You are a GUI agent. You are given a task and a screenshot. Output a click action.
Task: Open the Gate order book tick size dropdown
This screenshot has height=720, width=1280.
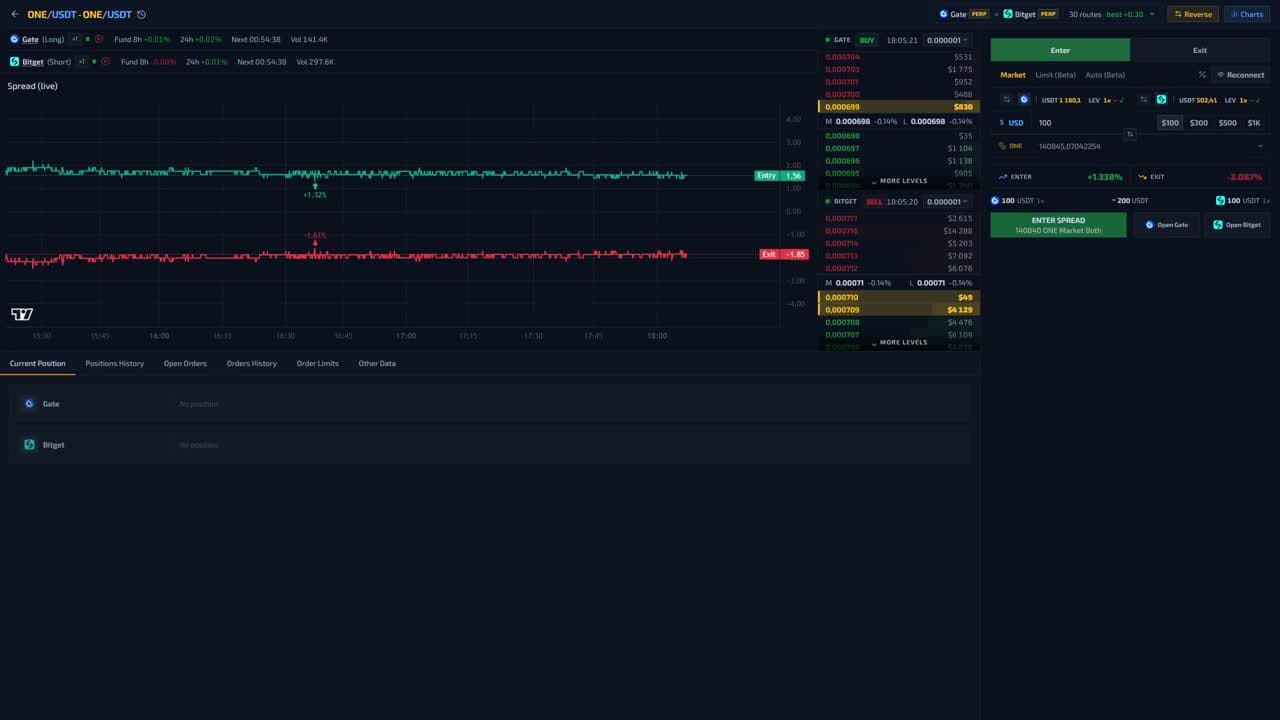pyautogui.click(x=946, y=40)
